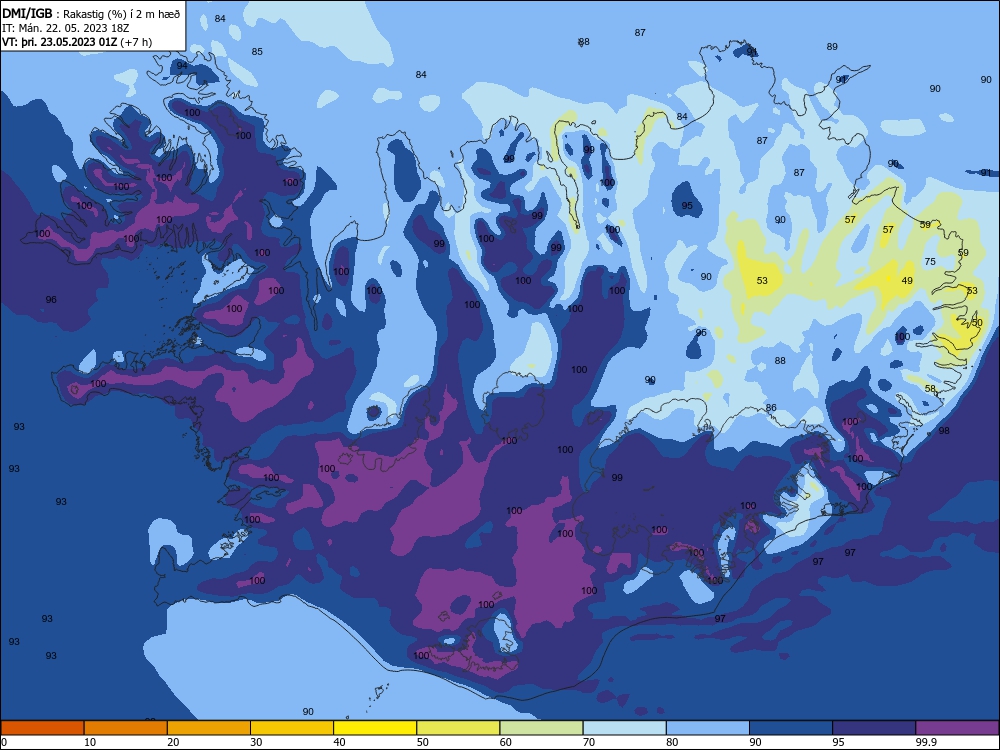Pick the pale green 60–70 legend swatch

tap(541, 728)
